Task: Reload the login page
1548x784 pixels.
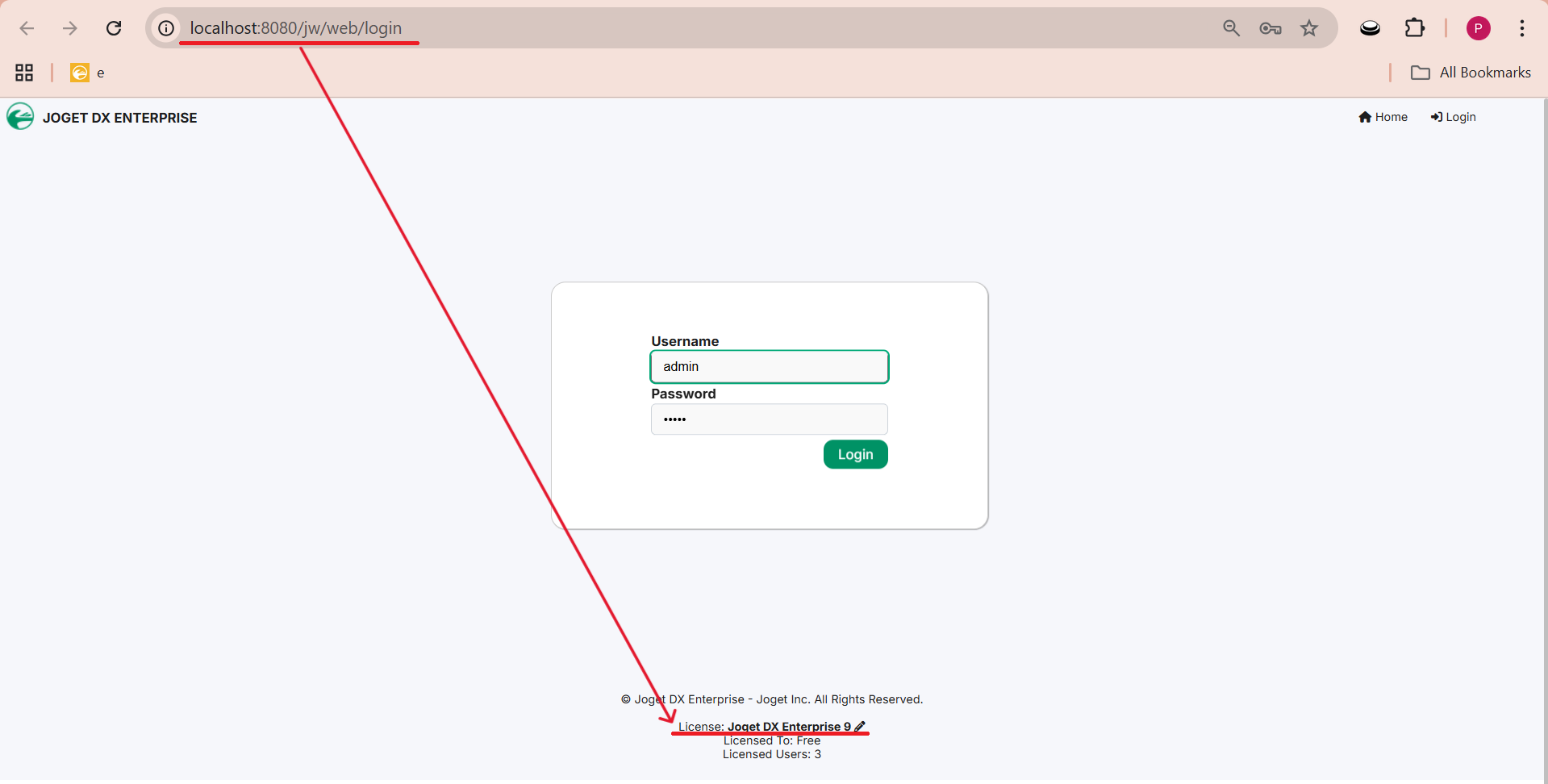Action: click(114, 28)
